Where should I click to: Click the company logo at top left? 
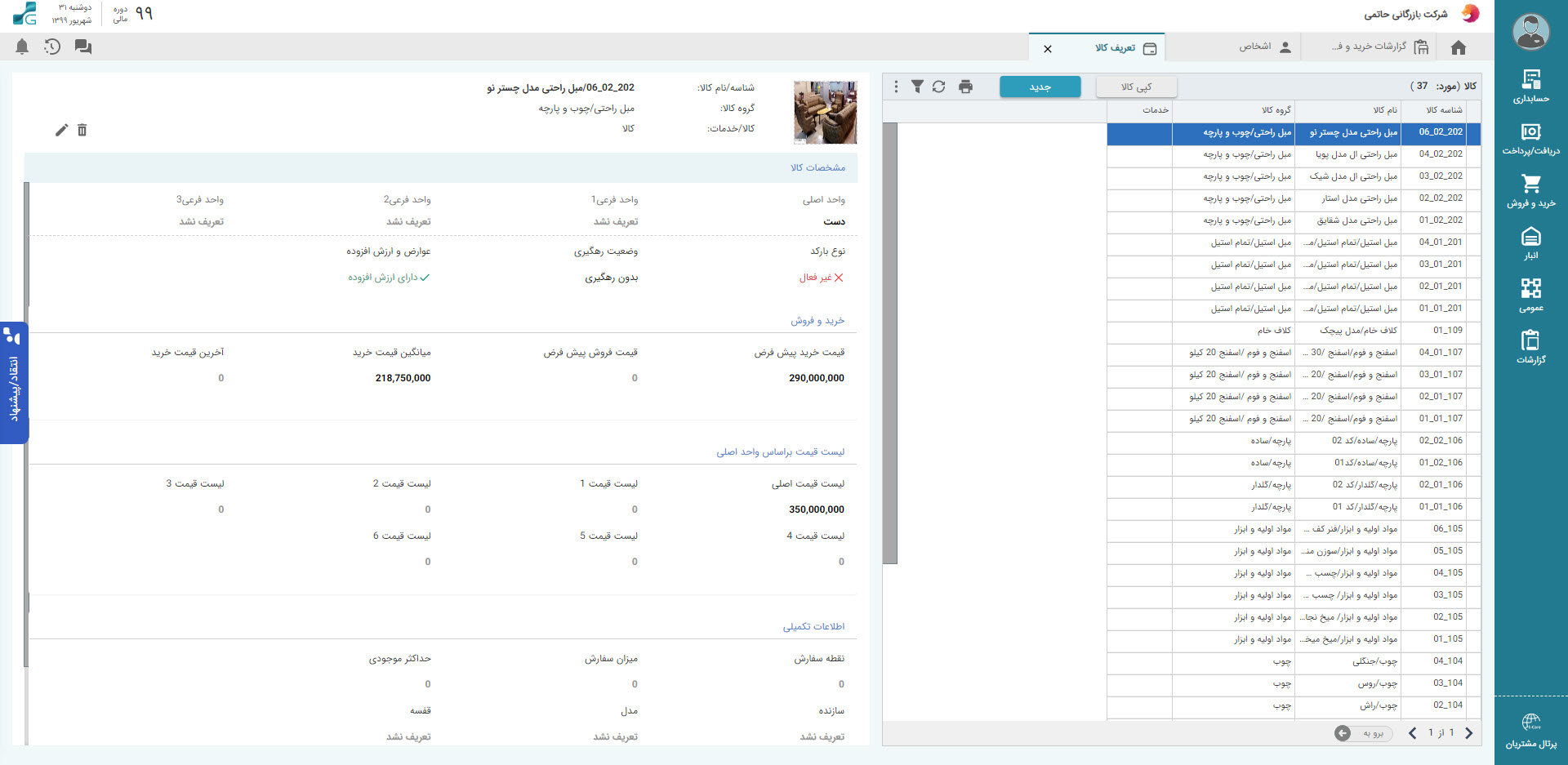[x=25, y=13]
